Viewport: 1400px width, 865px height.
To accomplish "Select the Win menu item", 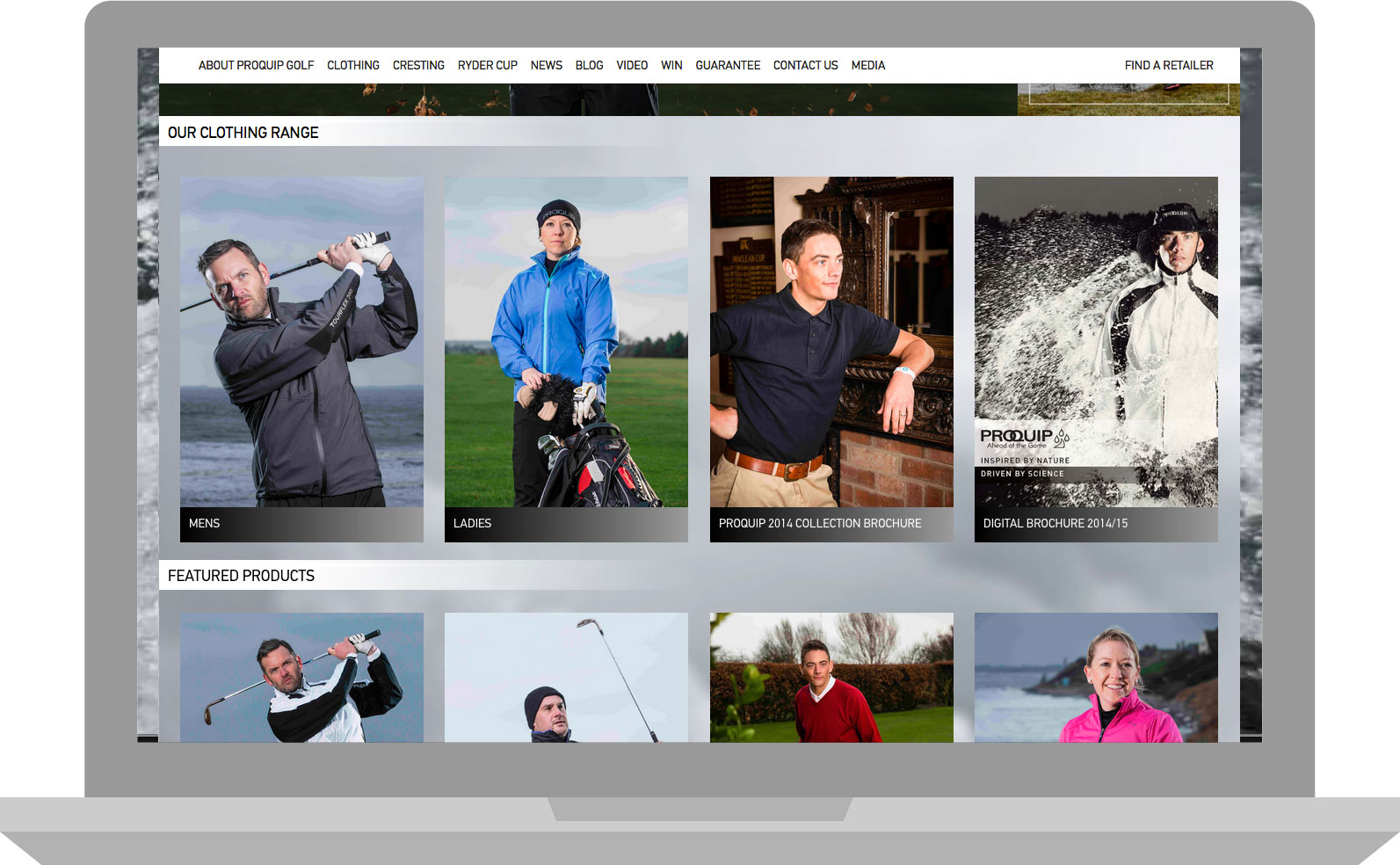I will point(671,65).
